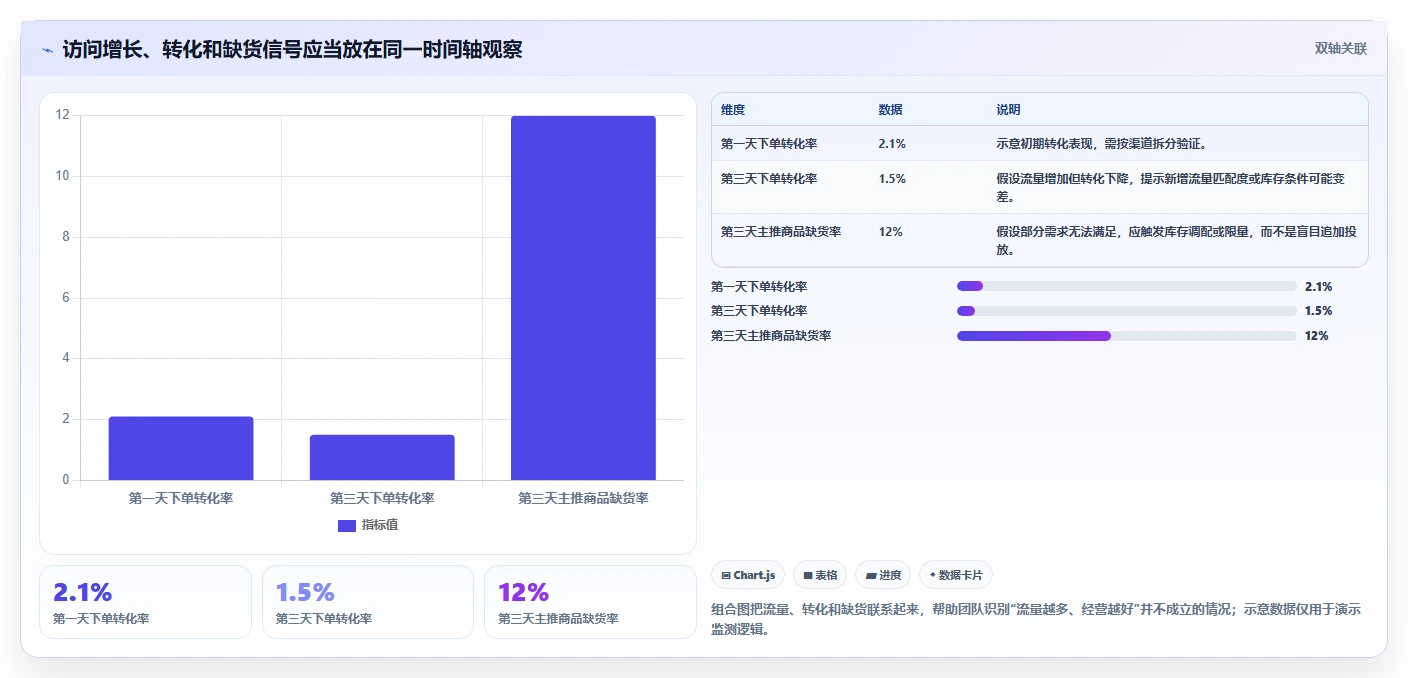The image size is (1408, 678).
Task: Click x-axis label 第一天下单转化率
Action: 181,498
